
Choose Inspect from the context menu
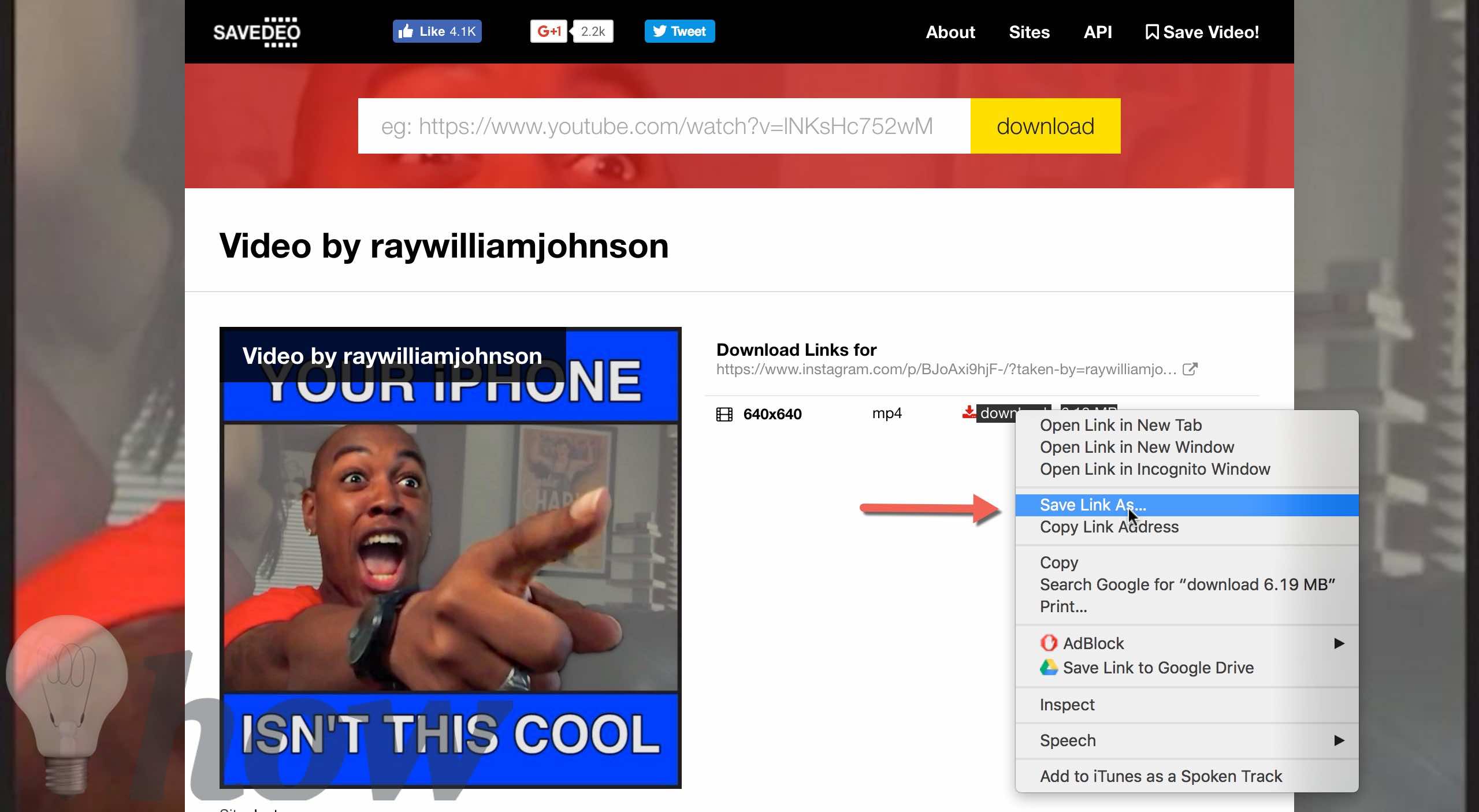(1187, 705)
